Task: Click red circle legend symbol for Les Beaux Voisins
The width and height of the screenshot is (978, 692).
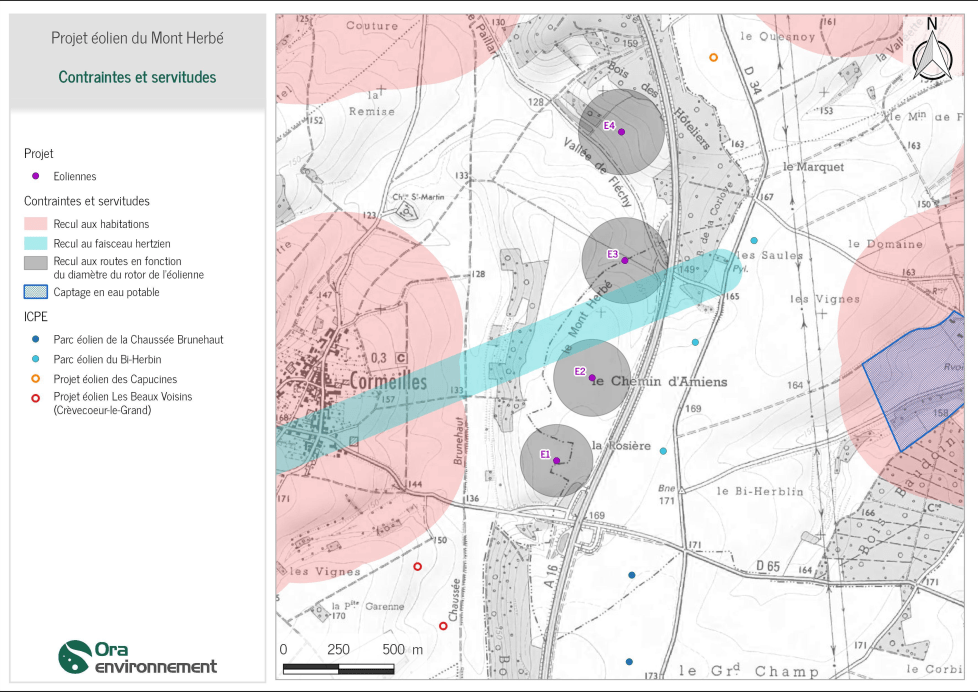Action: [36, 397]
